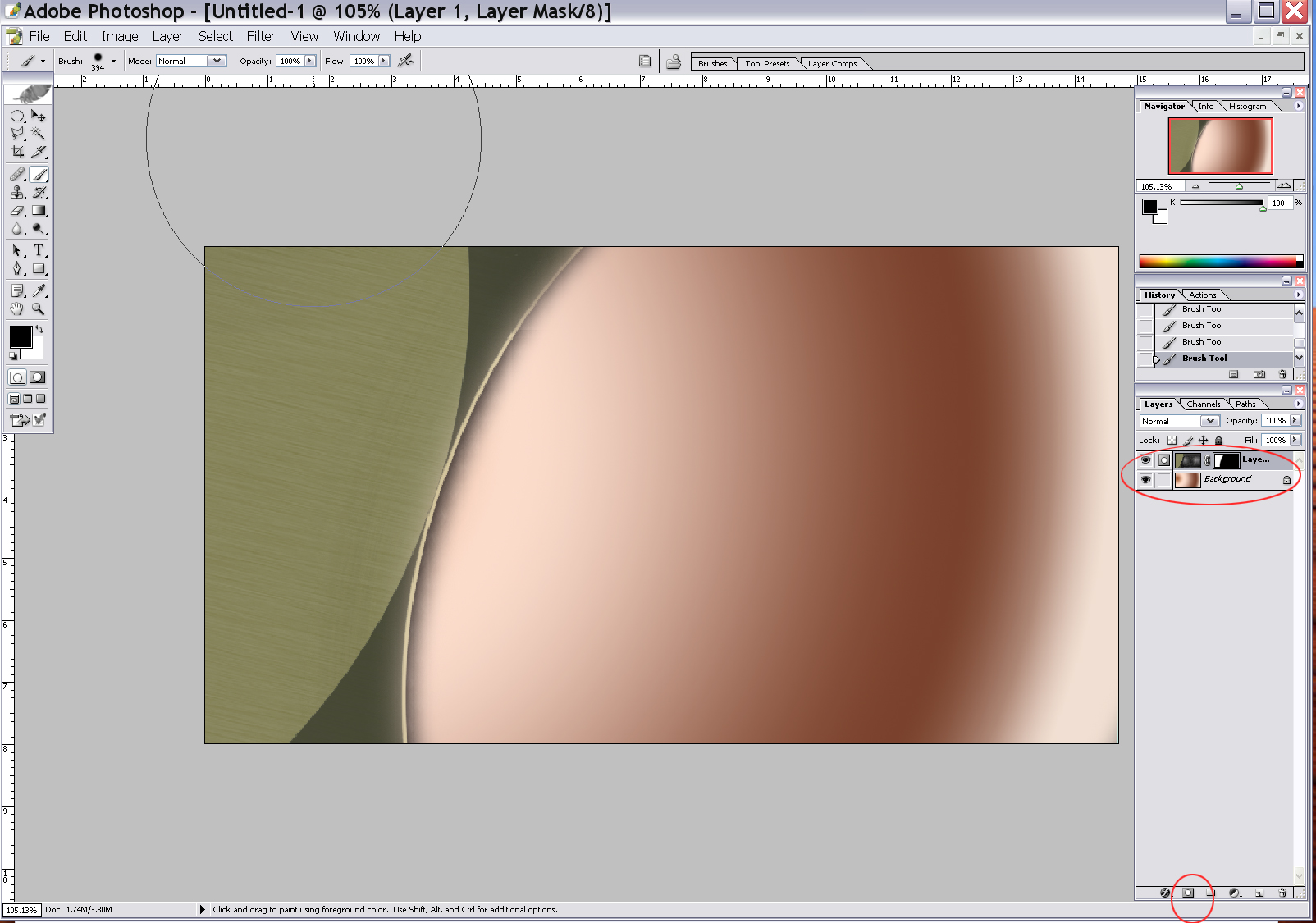The image size is (1316, 923).
Task: Create a new layer in Layers panel
Action: (x=1259, y=893)
